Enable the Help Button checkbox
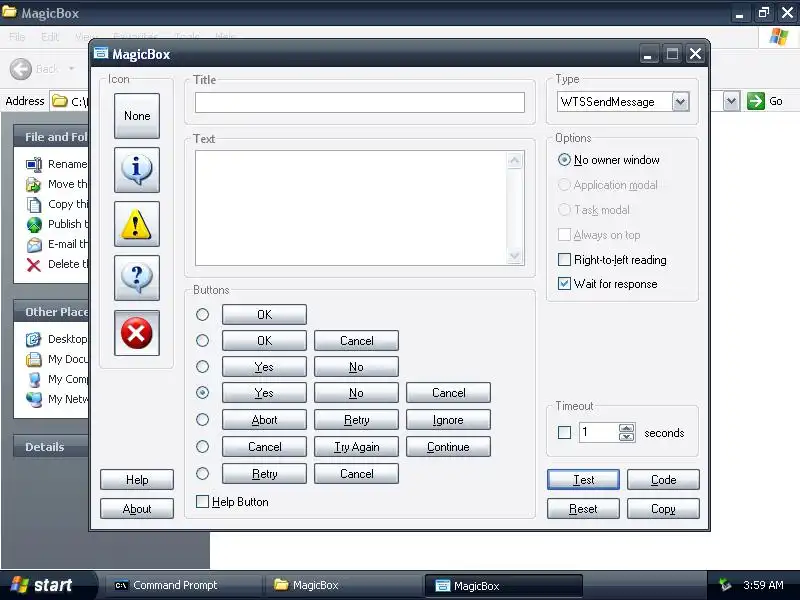 click(x=203, y=502)
